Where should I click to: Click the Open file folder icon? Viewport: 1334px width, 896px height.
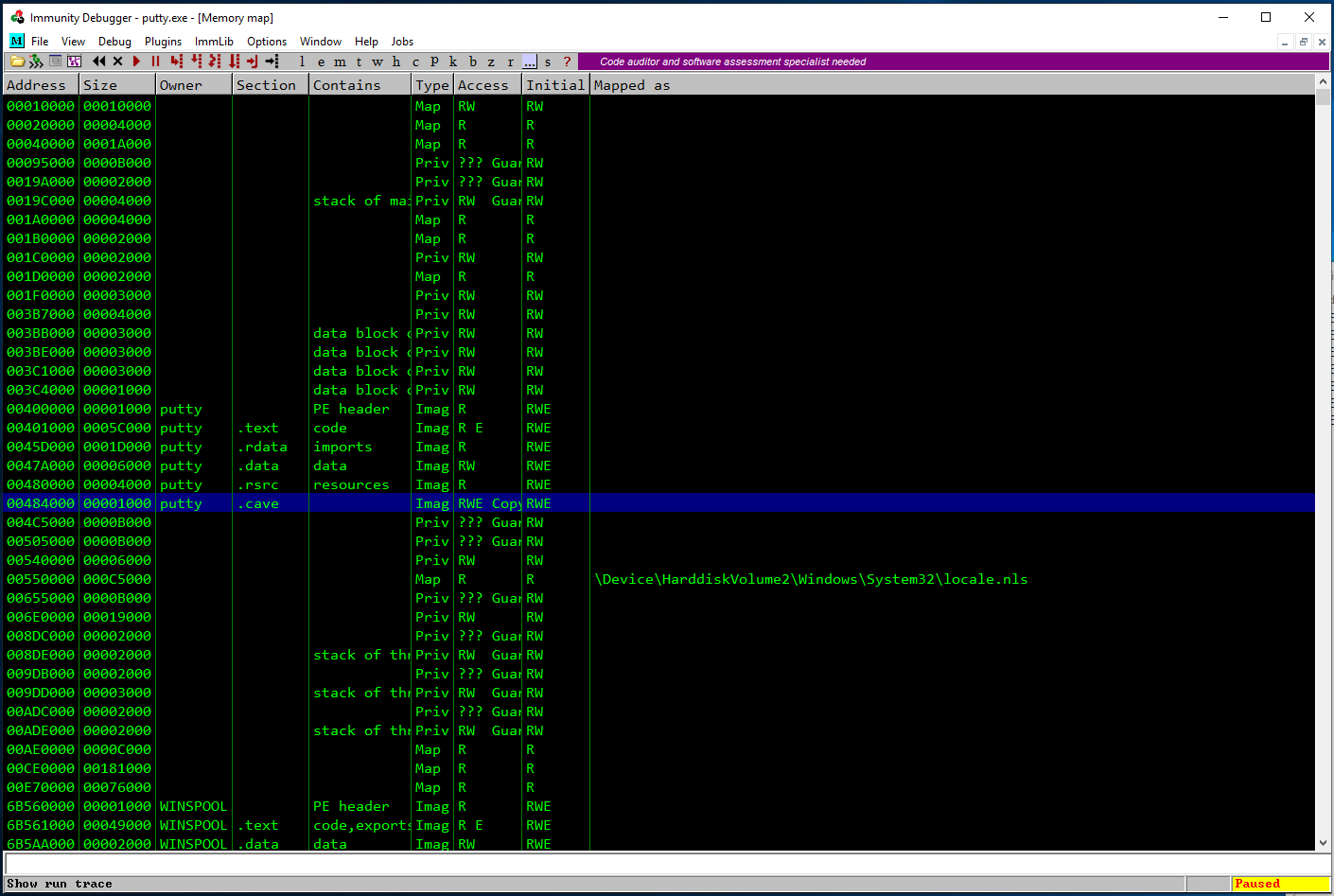point(17,61)
